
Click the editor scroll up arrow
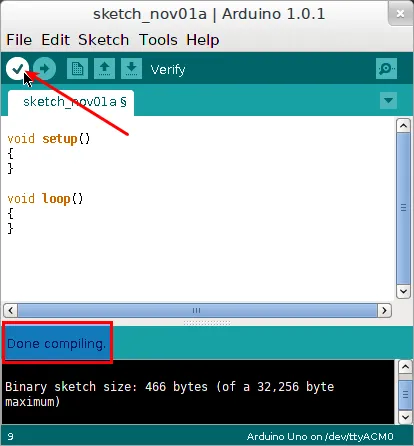pyautogui.click(x=403, y=126)
